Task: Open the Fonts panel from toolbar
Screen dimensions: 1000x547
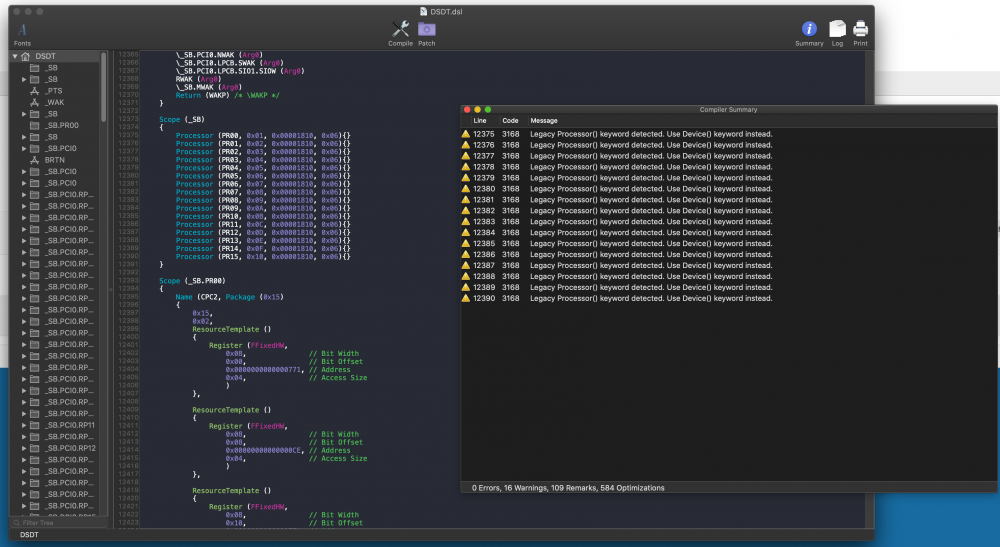Action: point(22,34)
